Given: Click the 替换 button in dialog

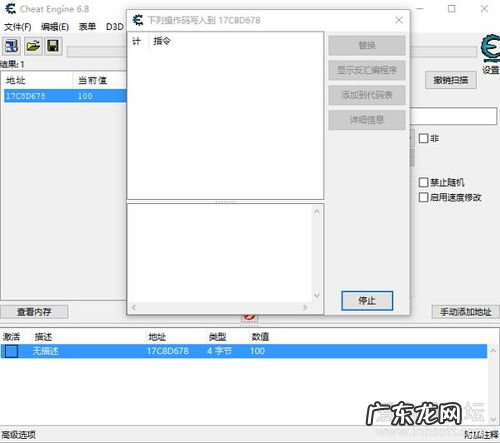Looking at the screenshot, I should tap(367, 45).
